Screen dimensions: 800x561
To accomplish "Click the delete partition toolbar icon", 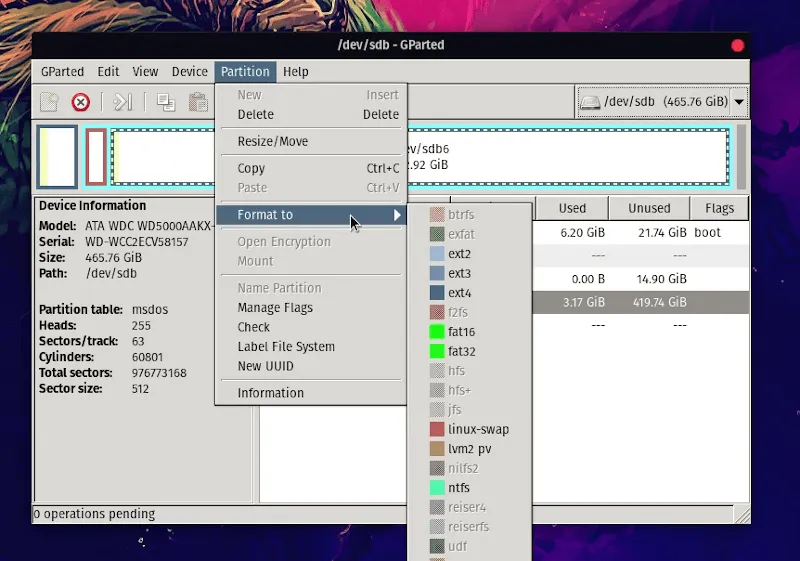I will (81, 102).
